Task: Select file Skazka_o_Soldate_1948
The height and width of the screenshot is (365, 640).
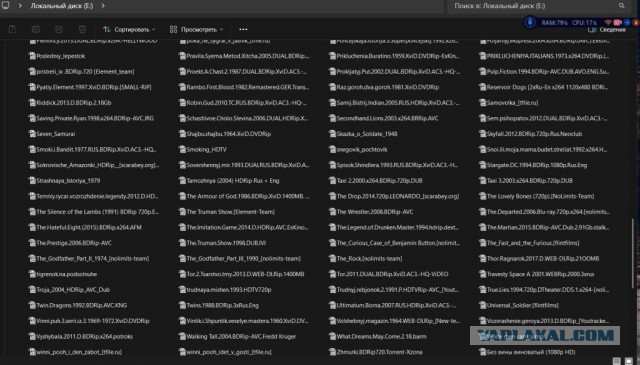Action: pos(363,134)
